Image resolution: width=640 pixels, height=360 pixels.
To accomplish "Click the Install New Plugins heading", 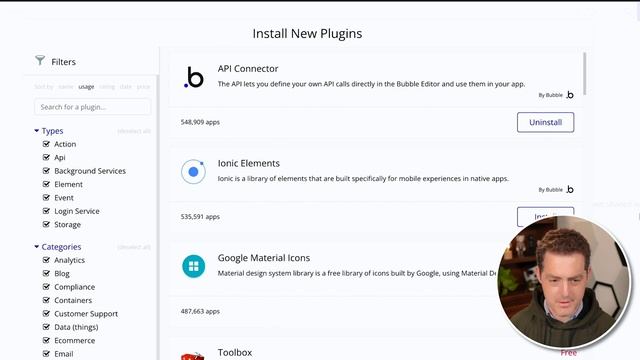I will pos(307,33).
